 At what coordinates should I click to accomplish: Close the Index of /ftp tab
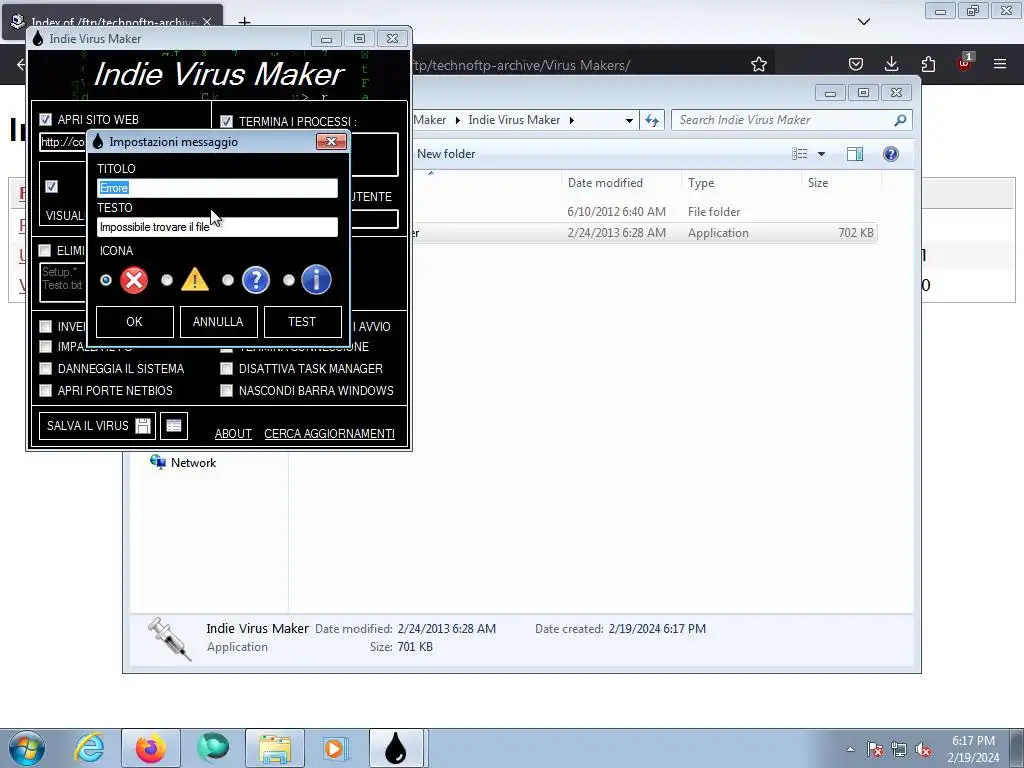click(x=207, y=22)
